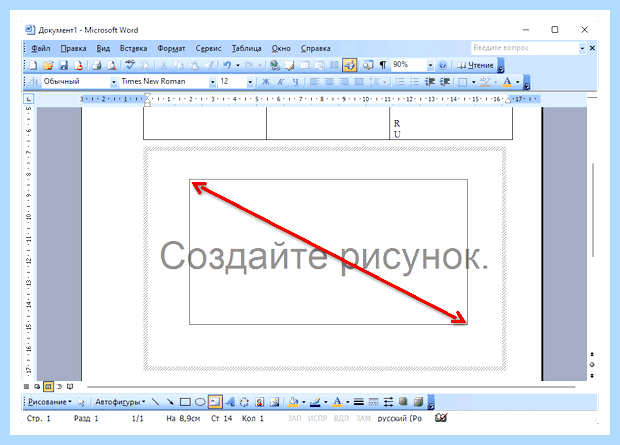Select the Oval drawing tool

point(200,402)
